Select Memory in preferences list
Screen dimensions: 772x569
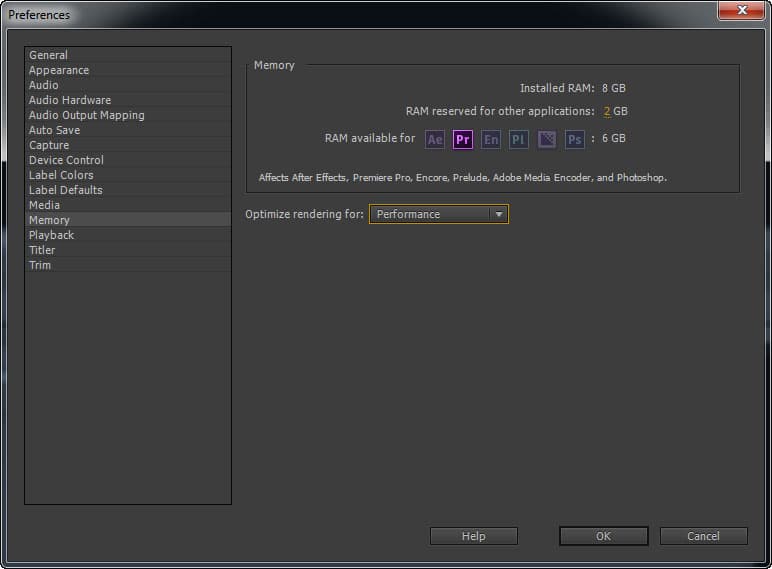pos(128,220)
